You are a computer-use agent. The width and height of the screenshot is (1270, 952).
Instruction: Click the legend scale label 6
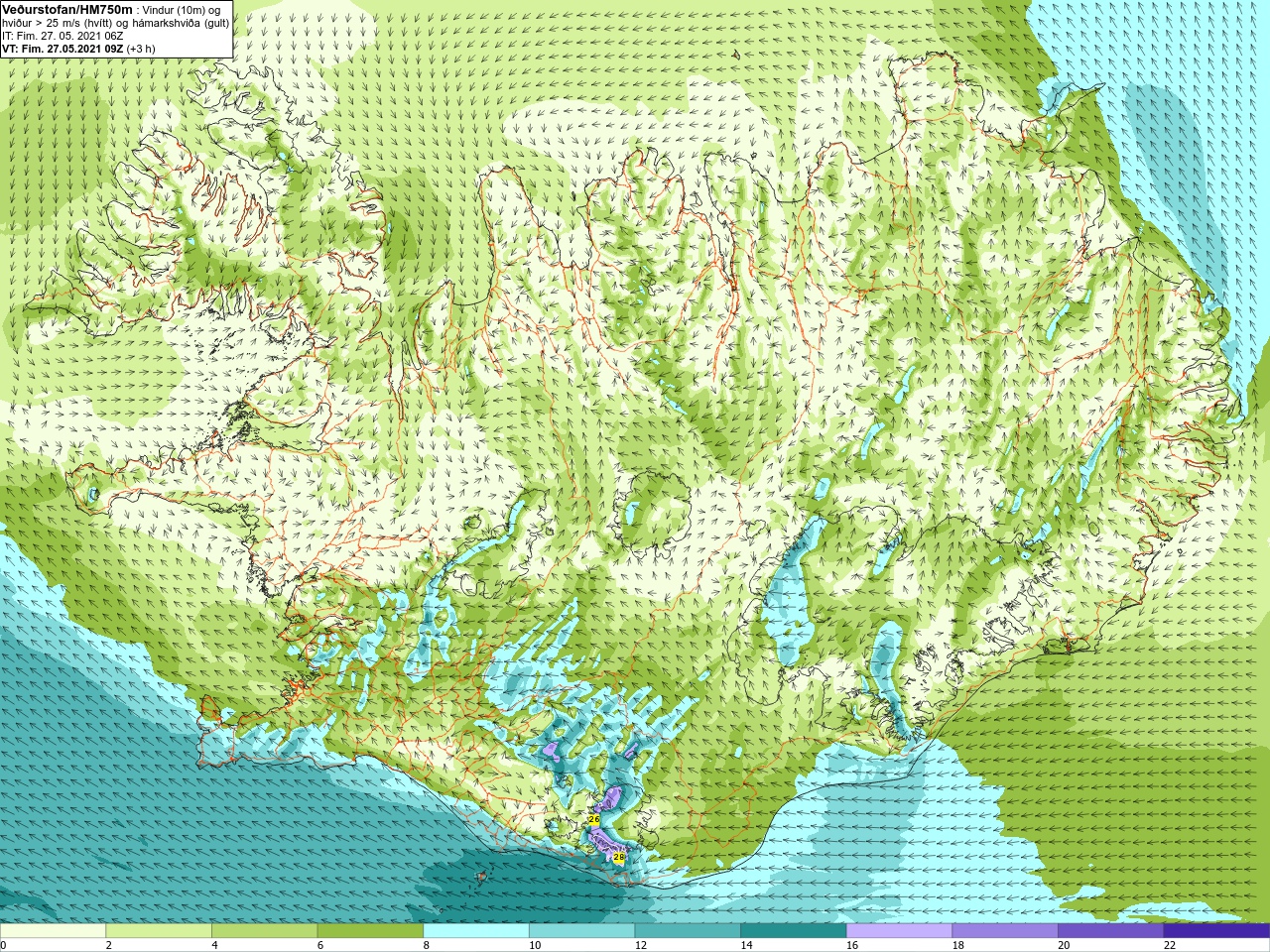pyautogui.click(x=320, y=945)
